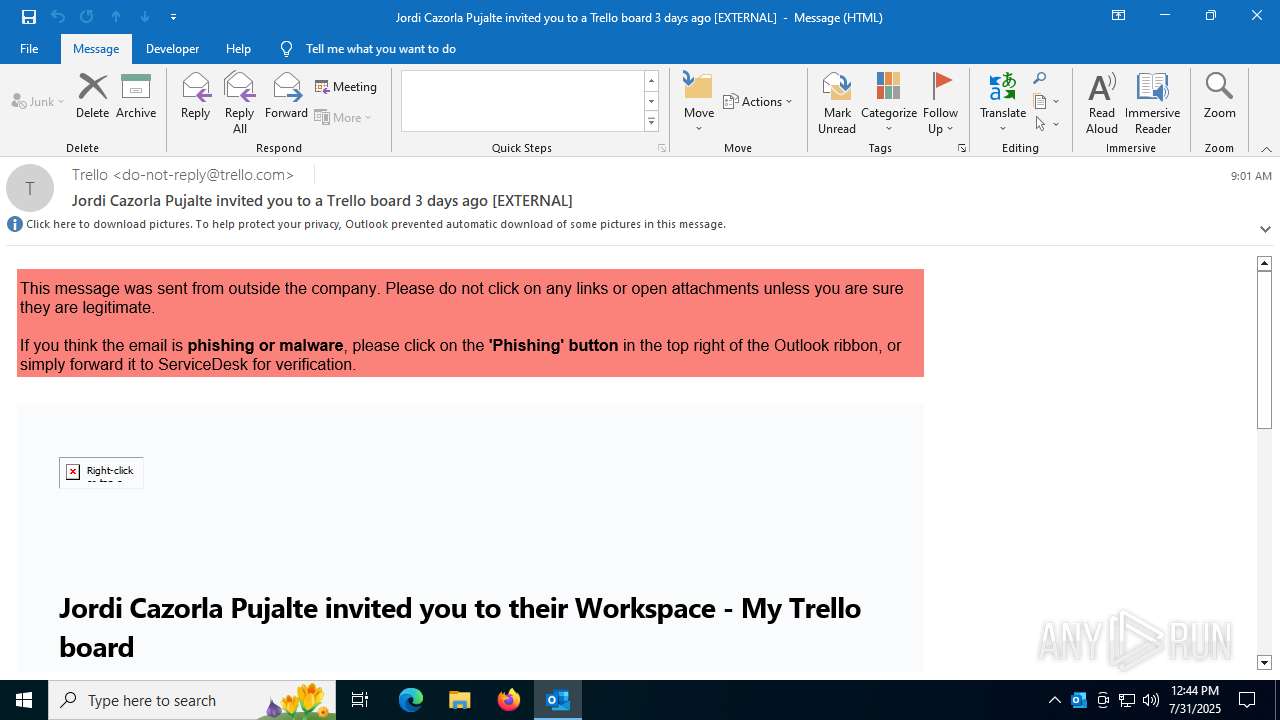The image size is (1280, 720).
Task: Go to the previous item with up arrow
Action: pyautogui.click(x=116, y=16)
